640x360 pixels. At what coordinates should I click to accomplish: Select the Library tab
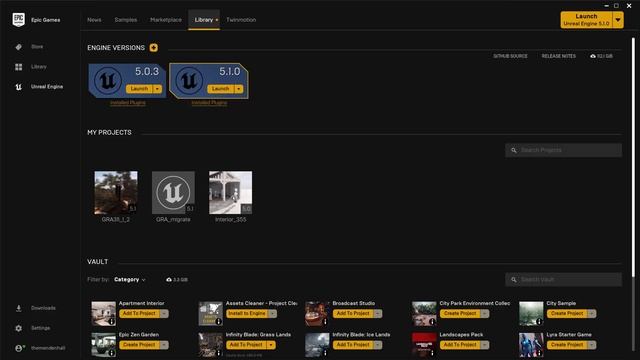click(204, 20)
